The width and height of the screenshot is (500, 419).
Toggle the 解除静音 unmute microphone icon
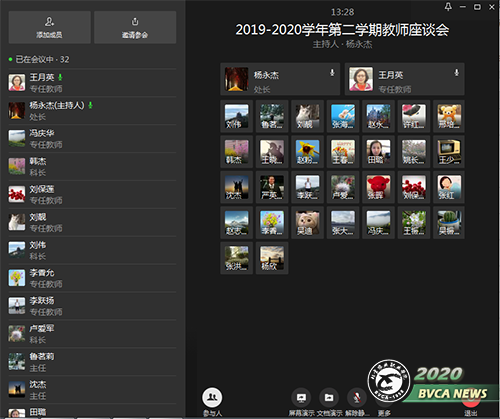357,397
